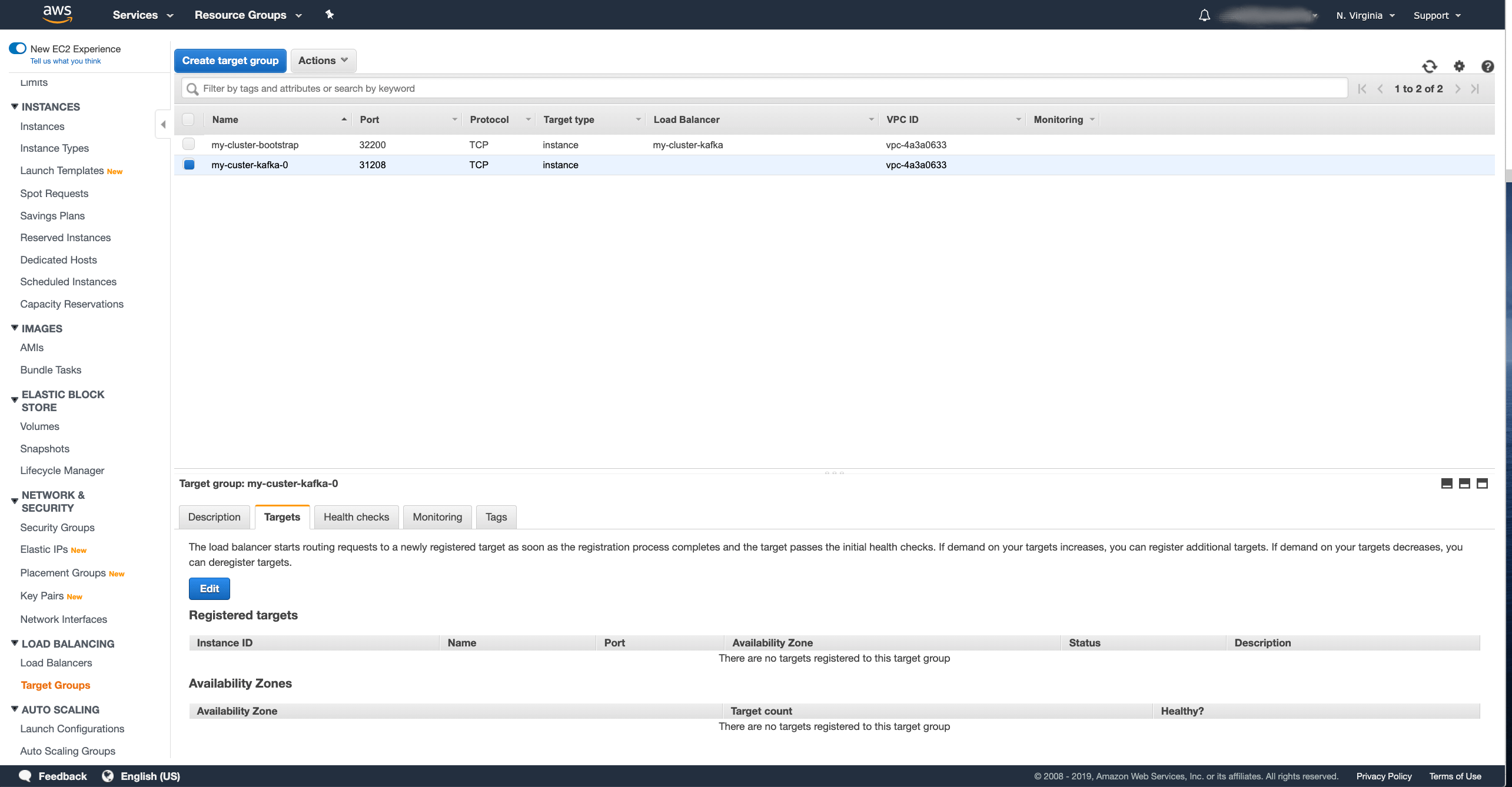Collapse the IMAGES sidebar section
Viewport: 1512px width, 787px height.
15,328
